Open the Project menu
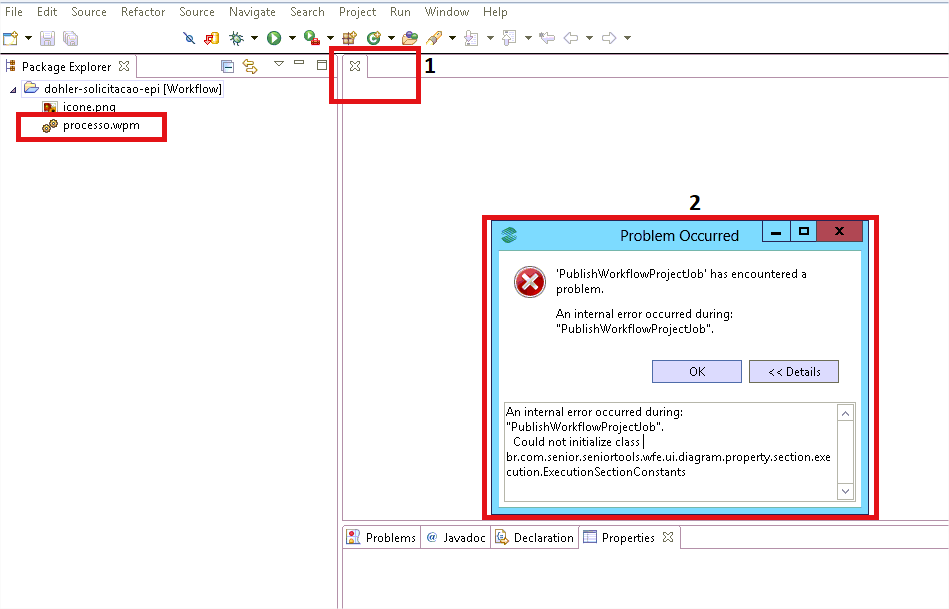The height and width of the screenshot is (609, 949). [357, 12]
